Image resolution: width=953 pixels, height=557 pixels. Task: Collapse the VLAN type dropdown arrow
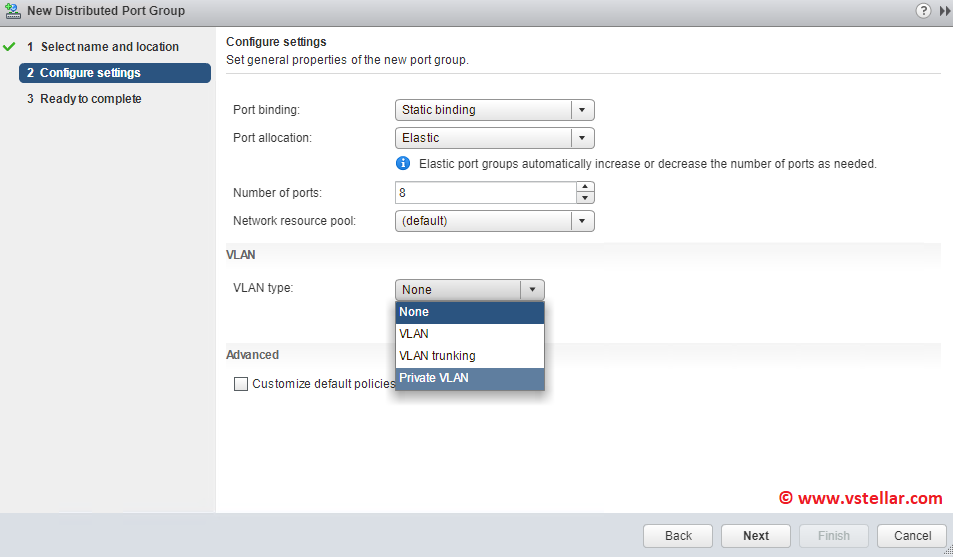point(533,290)
